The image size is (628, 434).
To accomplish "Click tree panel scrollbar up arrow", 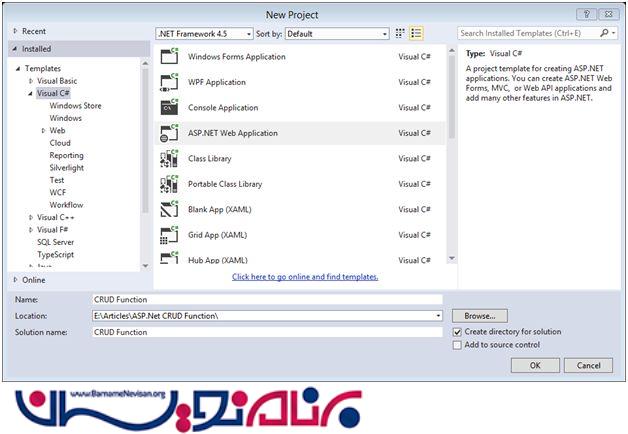I will coord(145,63).
